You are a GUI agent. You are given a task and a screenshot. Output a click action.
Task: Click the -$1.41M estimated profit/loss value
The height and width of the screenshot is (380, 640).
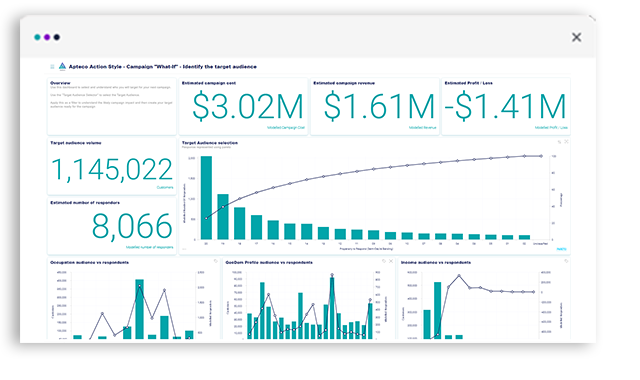(505, 107)
